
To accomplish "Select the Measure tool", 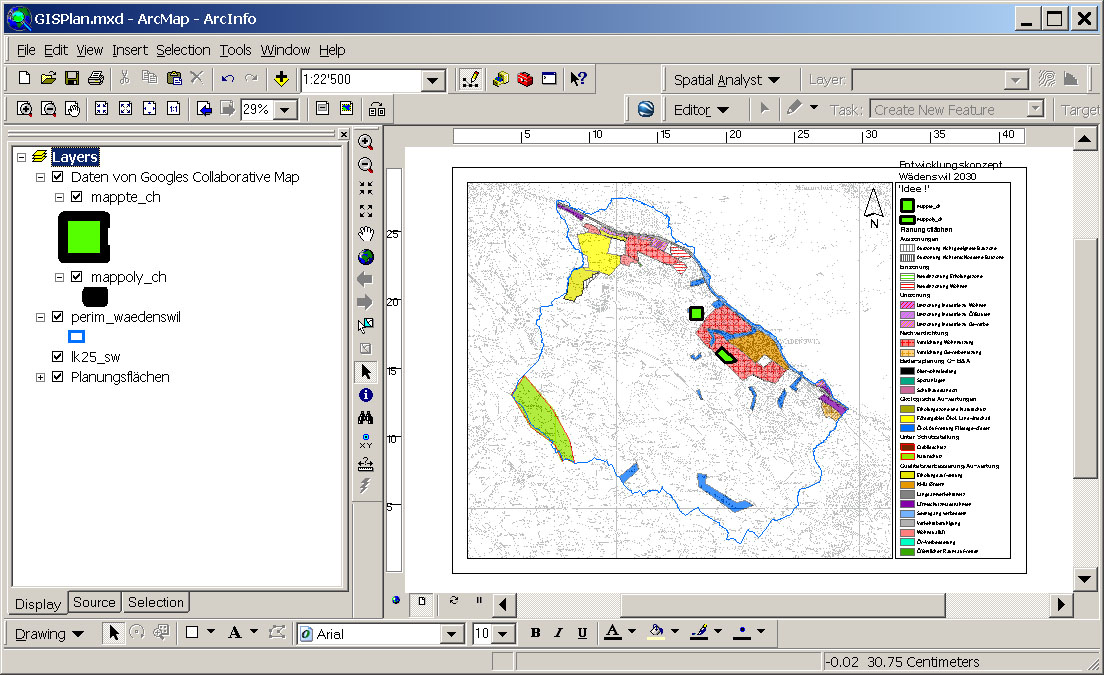I will (366, 463).
